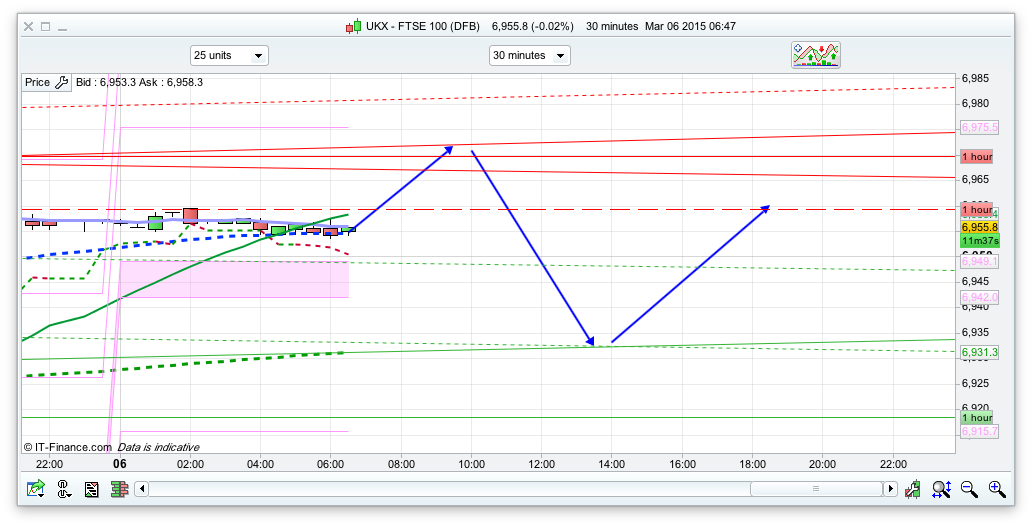This screenshot has width=1032, height=527.
Task: Click the scrollbar left arrow button
Action: pyautogui.click(x=142, y=489)
